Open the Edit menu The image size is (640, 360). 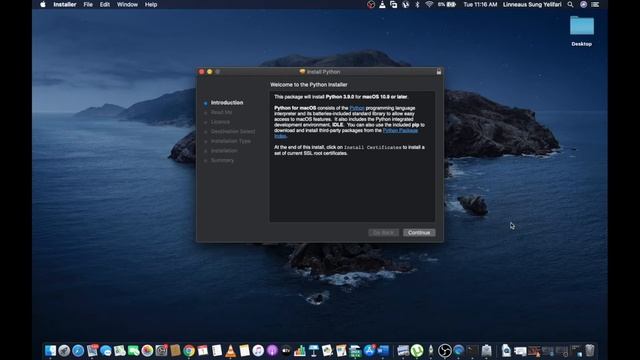click(104, 4)
